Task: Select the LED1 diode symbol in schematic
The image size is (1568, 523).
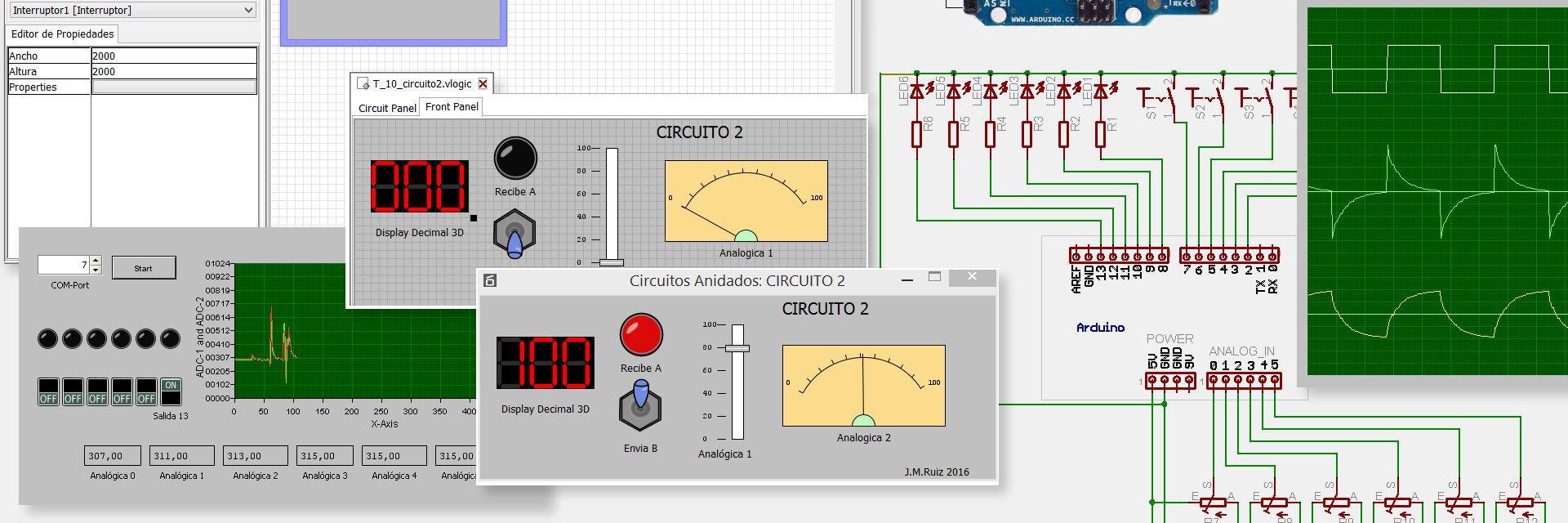Action: click(1100, 91)
